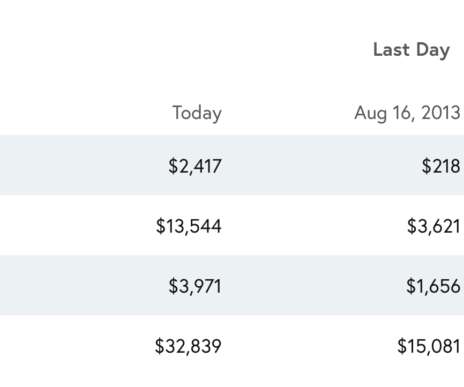Select the shaded row containing $2,417
464x387 pixels.
[x=232, y=165]
